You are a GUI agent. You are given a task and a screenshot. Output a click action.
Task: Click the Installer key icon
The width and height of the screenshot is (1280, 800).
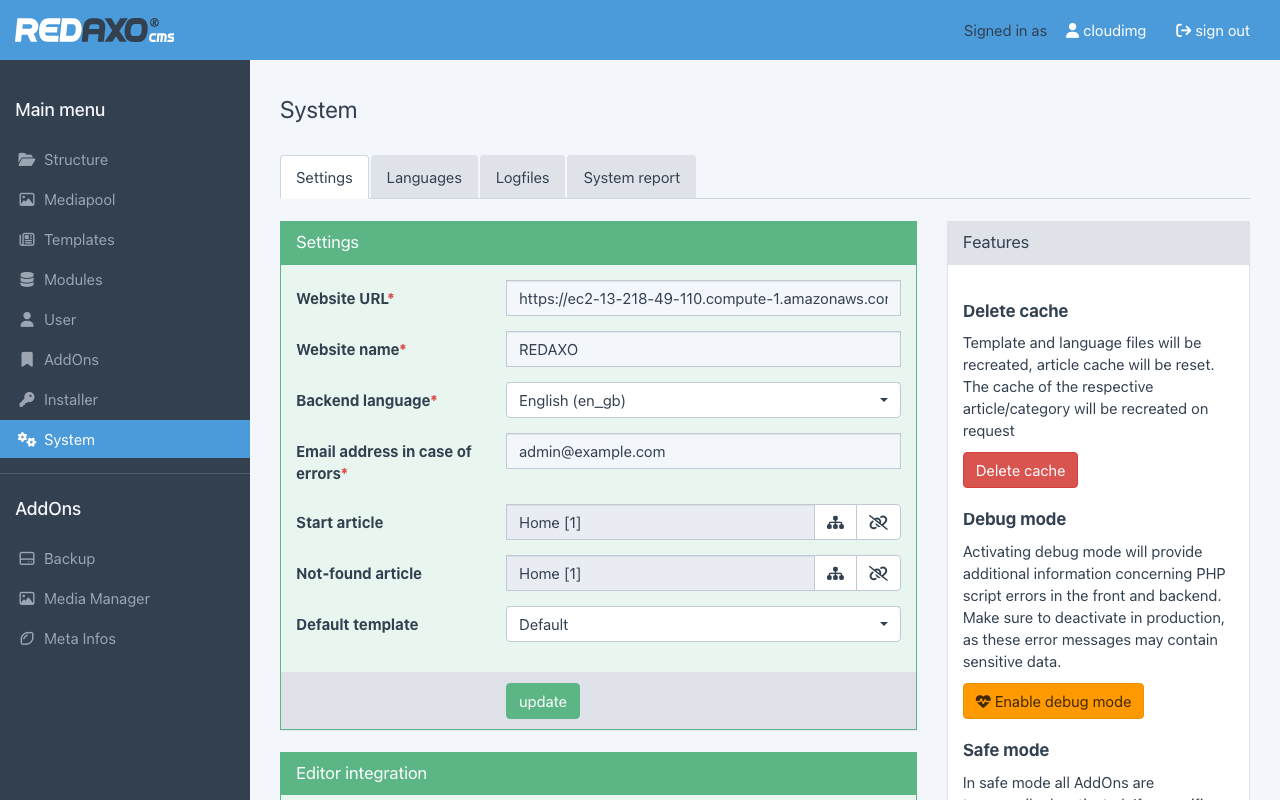tap(27, 400)
